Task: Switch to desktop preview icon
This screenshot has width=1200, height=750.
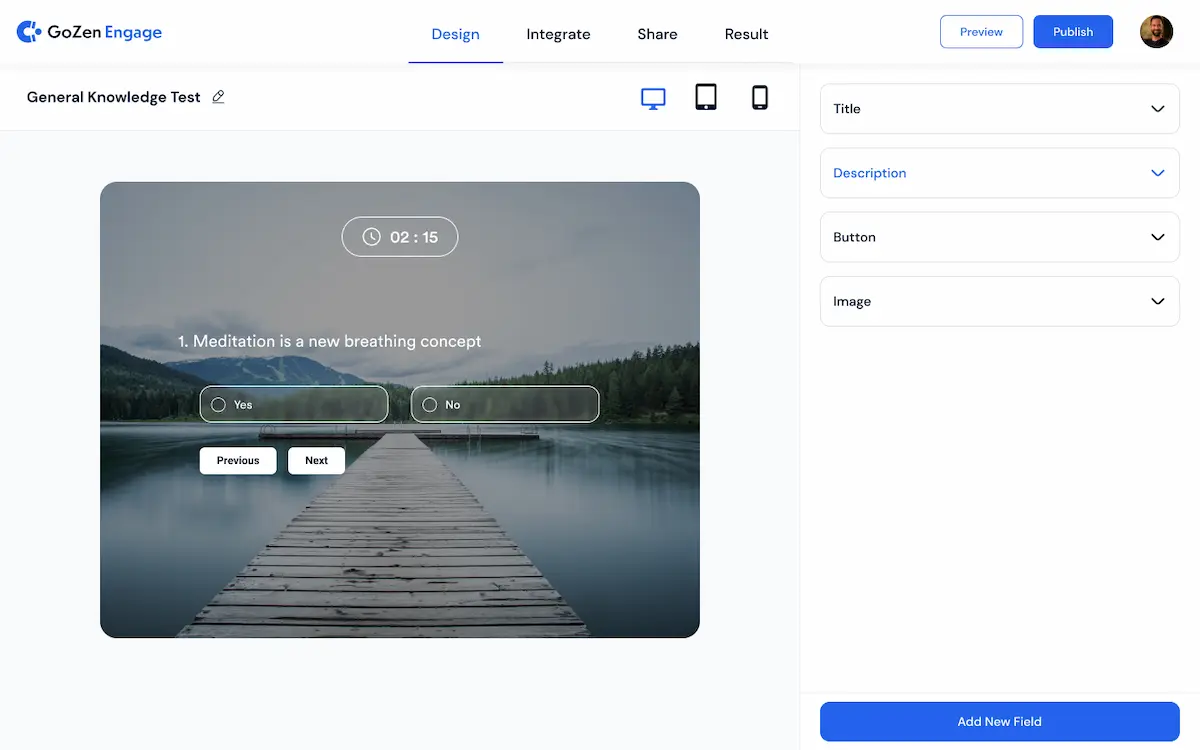Action: [653, 98]
